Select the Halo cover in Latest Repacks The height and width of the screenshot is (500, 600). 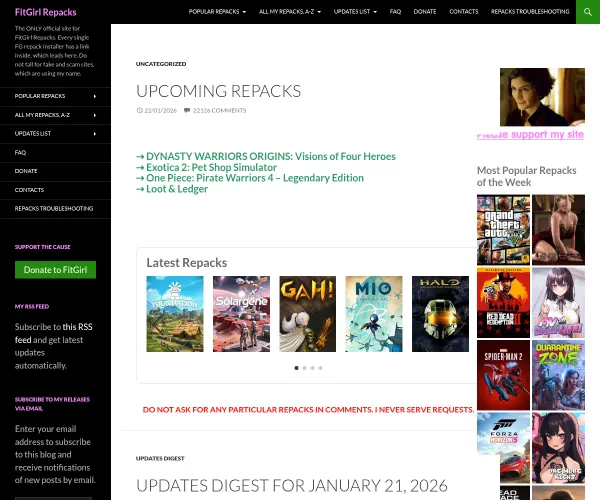[x=440, y=313]
